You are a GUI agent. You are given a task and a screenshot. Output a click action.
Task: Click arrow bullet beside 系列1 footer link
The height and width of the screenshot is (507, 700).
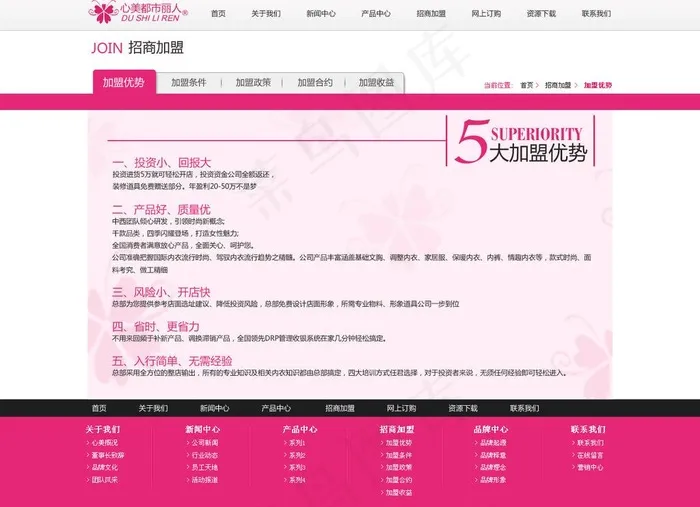point(285,442)
